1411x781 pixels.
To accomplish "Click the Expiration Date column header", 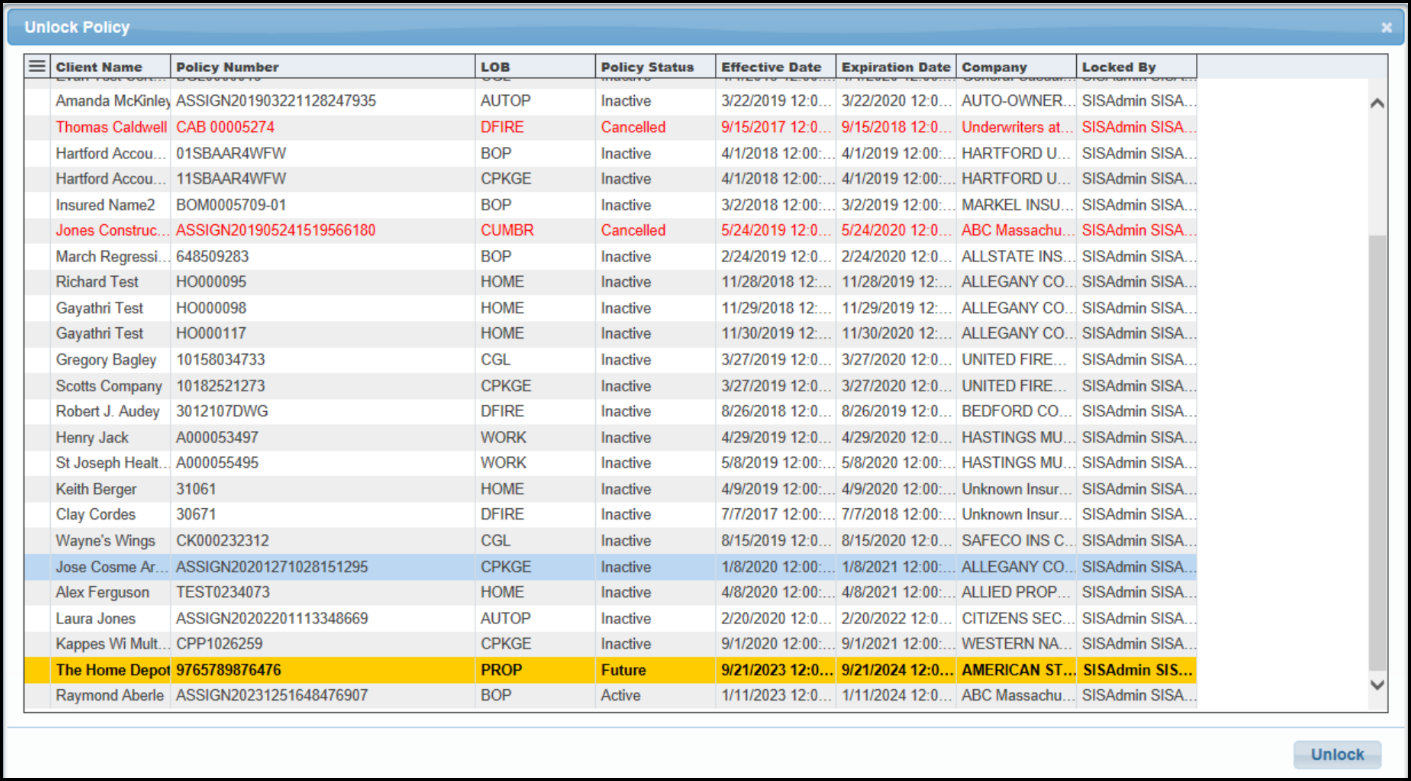I will tap(896, 67).
